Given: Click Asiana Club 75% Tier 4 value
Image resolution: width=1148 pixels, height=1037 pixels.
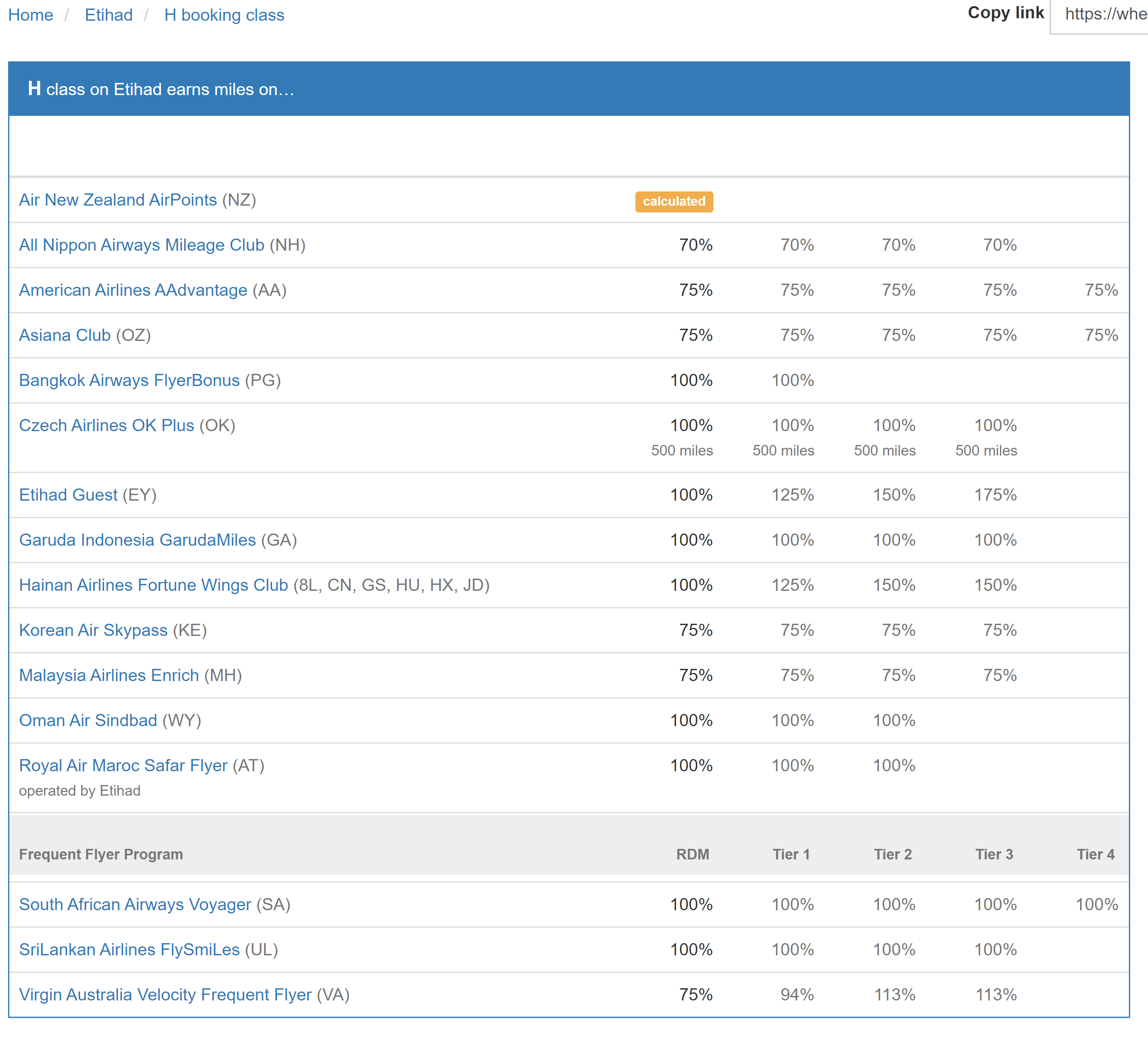Looking at the screenshot, I should [x=1101, y=335].
